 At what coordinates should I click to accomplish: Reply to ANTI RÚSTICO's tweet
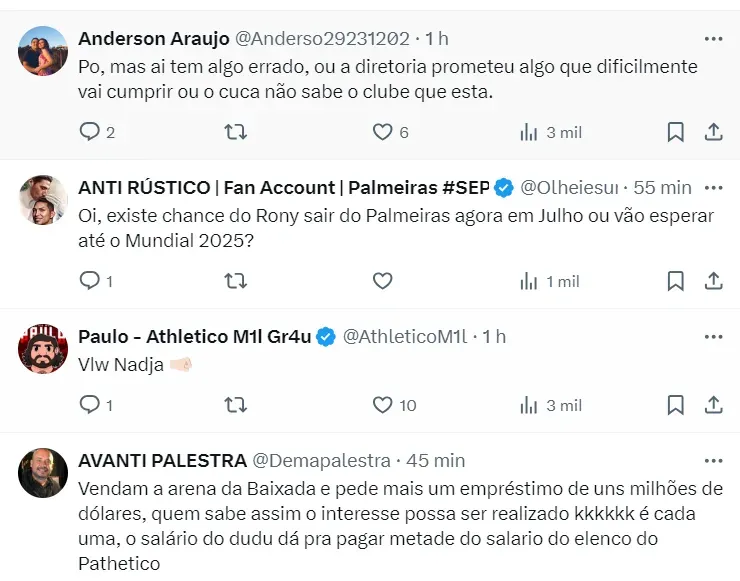(x=90, y=281)
